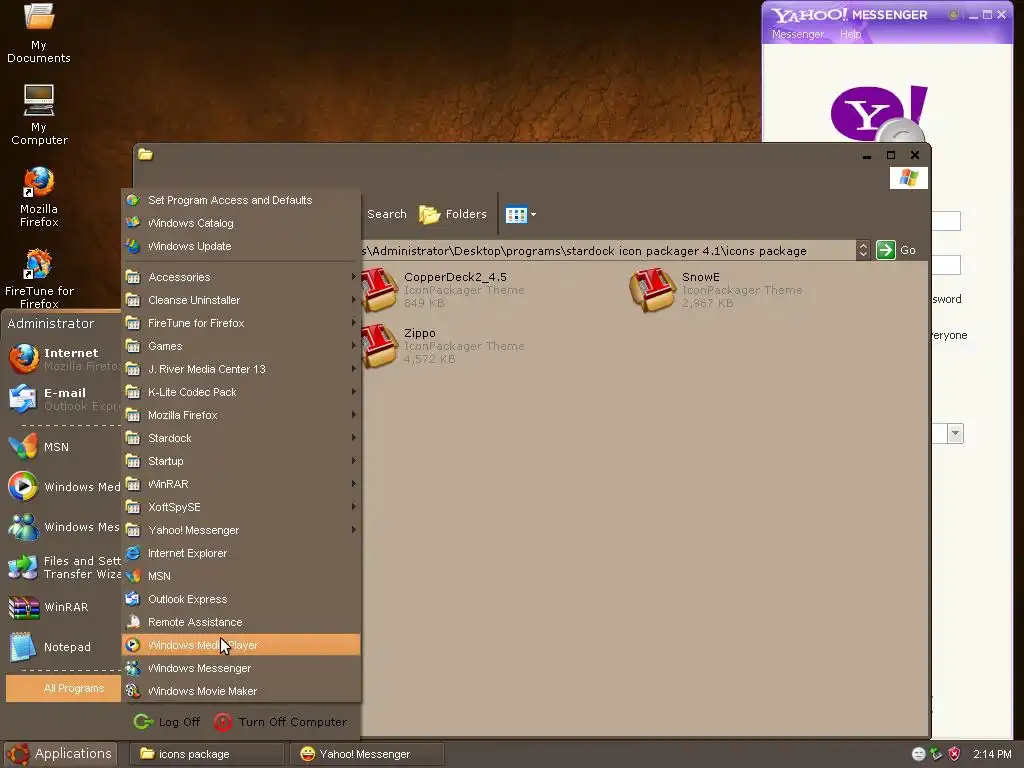1024x768 pixels.
Task: Click the green Go arrow button
Action: pyautogui.click(x=886, y=250)
